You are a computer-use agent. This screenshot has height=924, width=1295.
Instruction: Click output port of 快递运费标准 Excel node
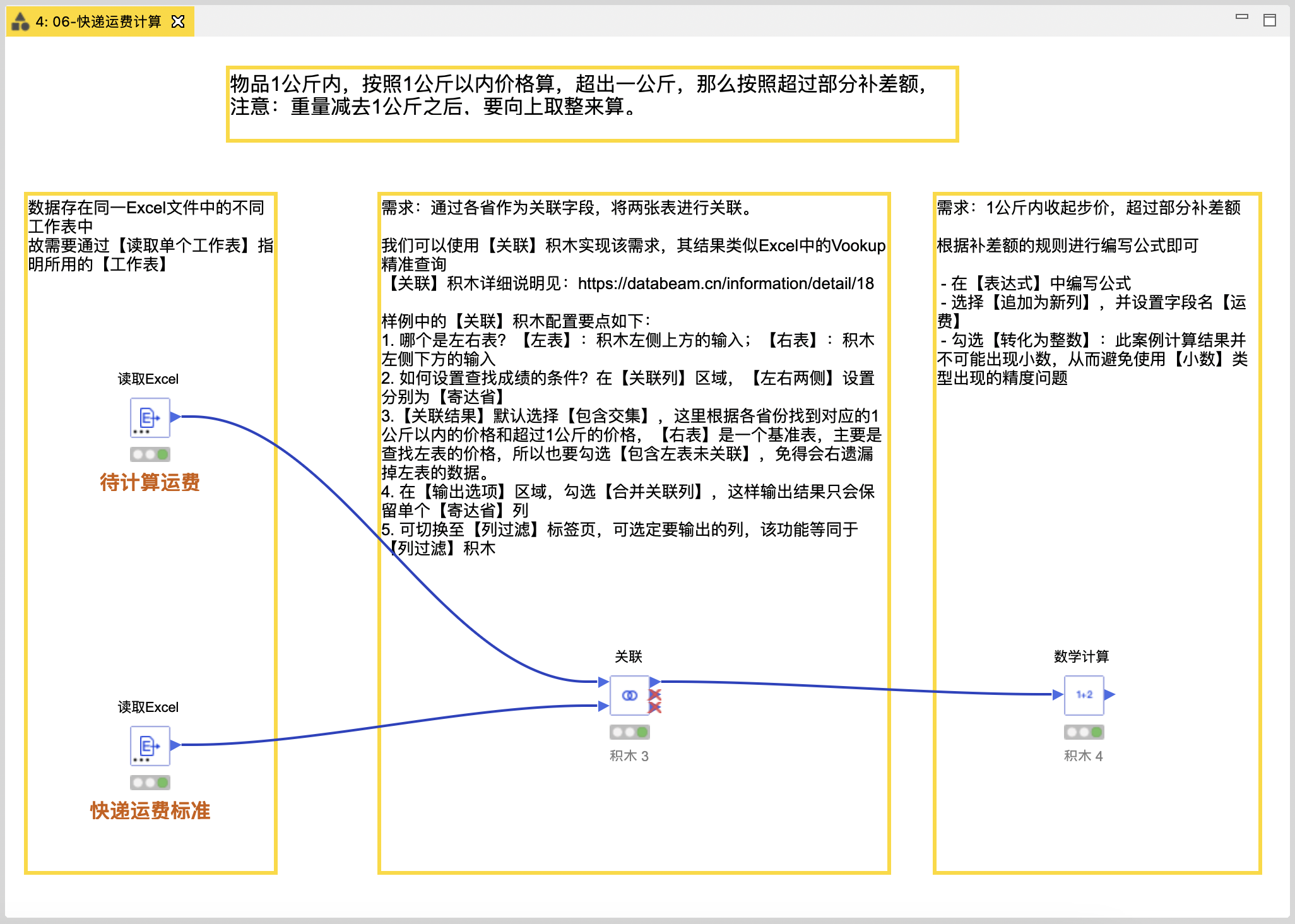tap(175, 745)
